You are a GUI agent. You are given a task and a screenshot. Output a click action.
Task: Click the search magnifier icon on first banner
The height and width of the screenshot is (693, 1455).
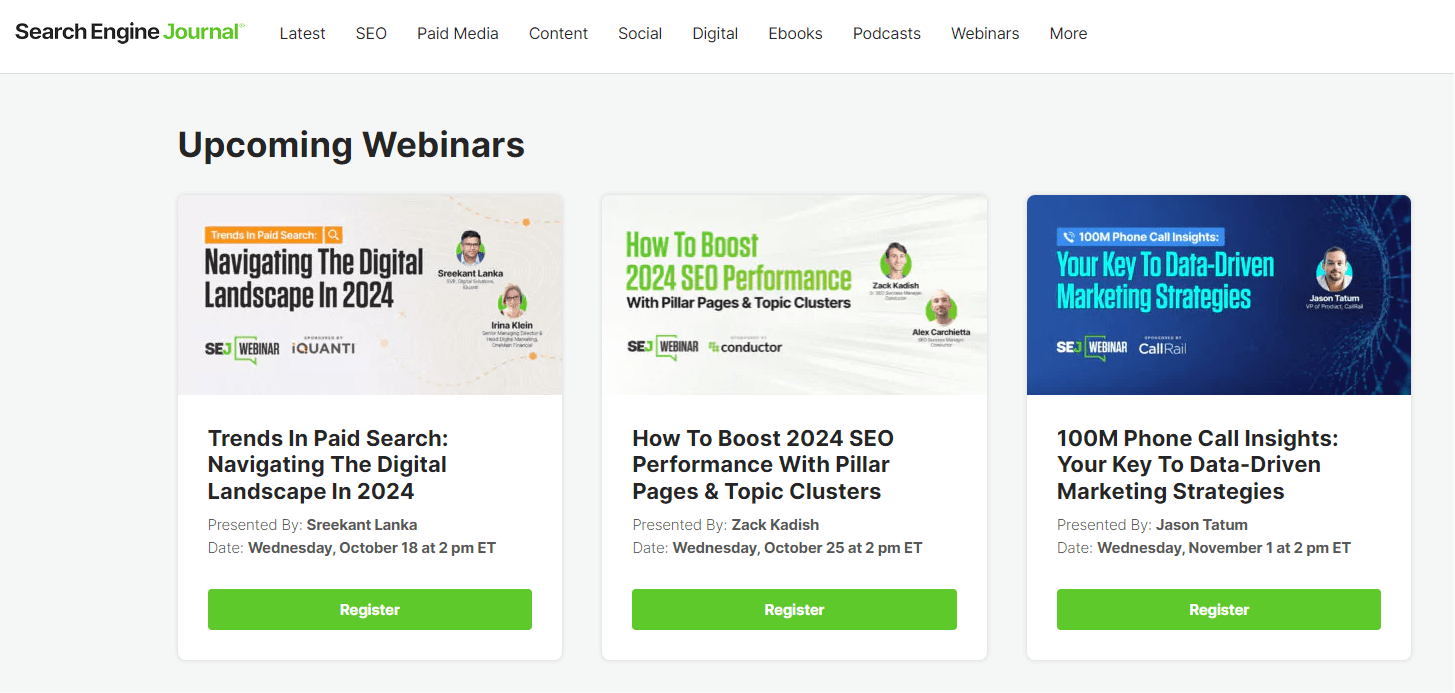pyautogui.click(x=334, y=235)
